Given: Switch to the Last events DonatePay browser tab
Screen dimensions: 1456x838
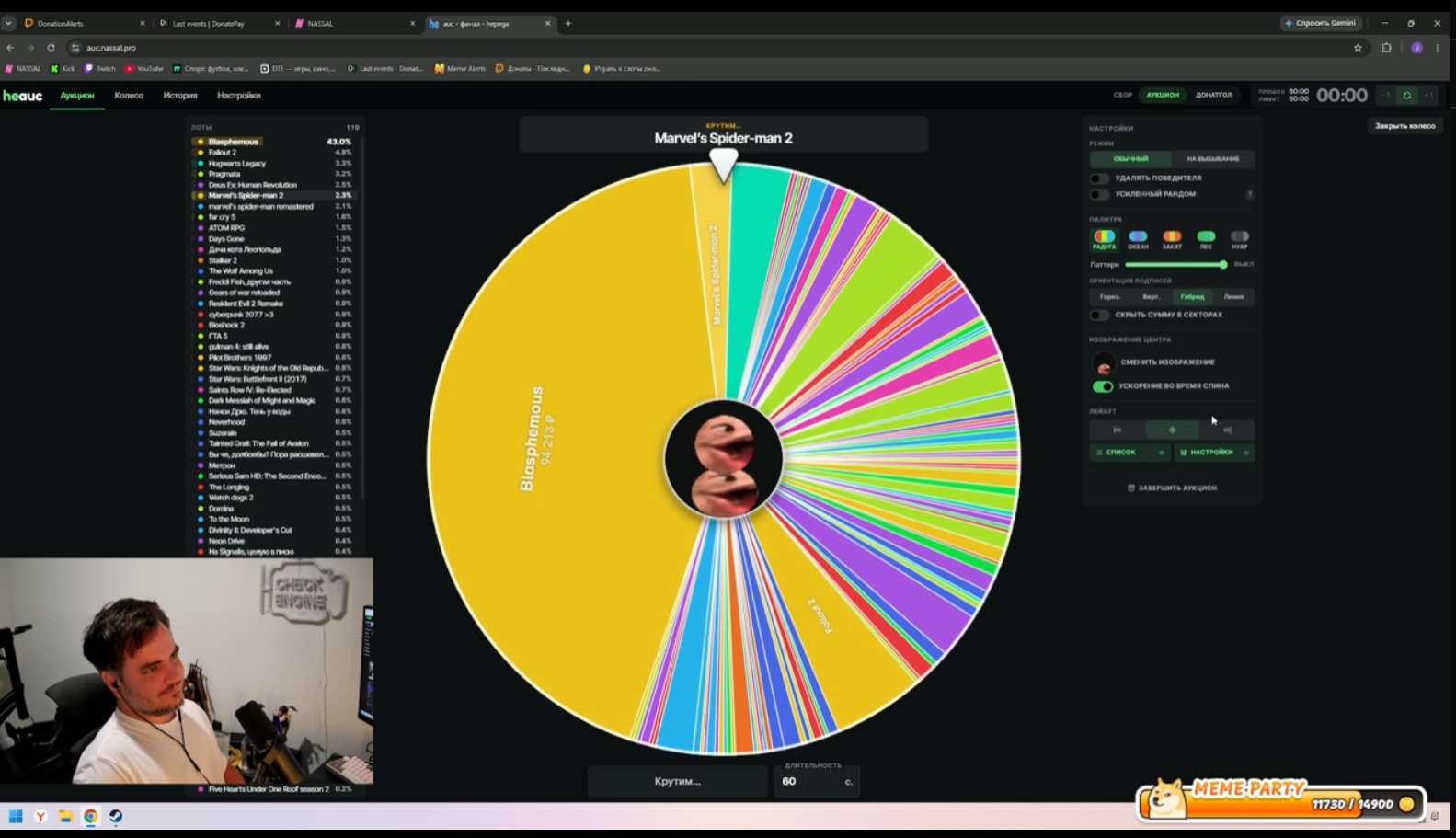Looking at the screenshot, I should point(220,23).
